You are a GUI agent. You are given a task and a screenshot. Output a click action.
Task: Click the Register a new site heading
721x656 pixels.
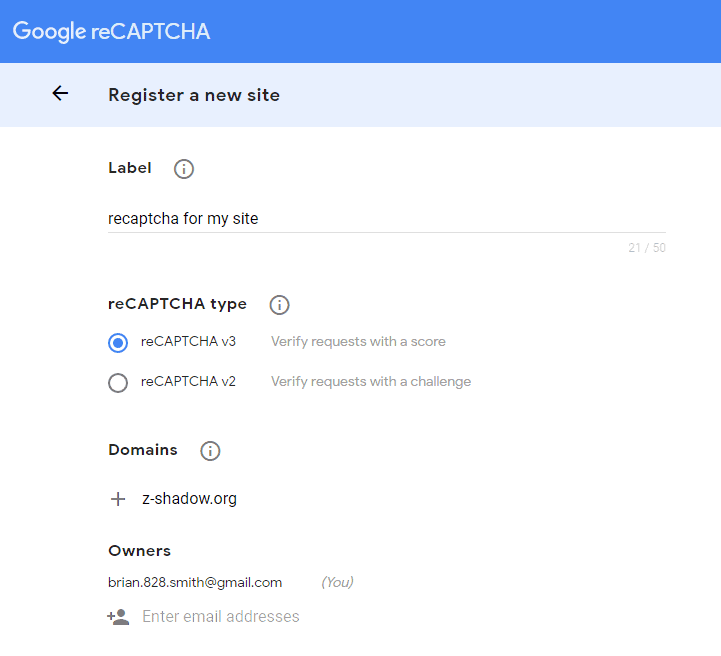(194, 96)
